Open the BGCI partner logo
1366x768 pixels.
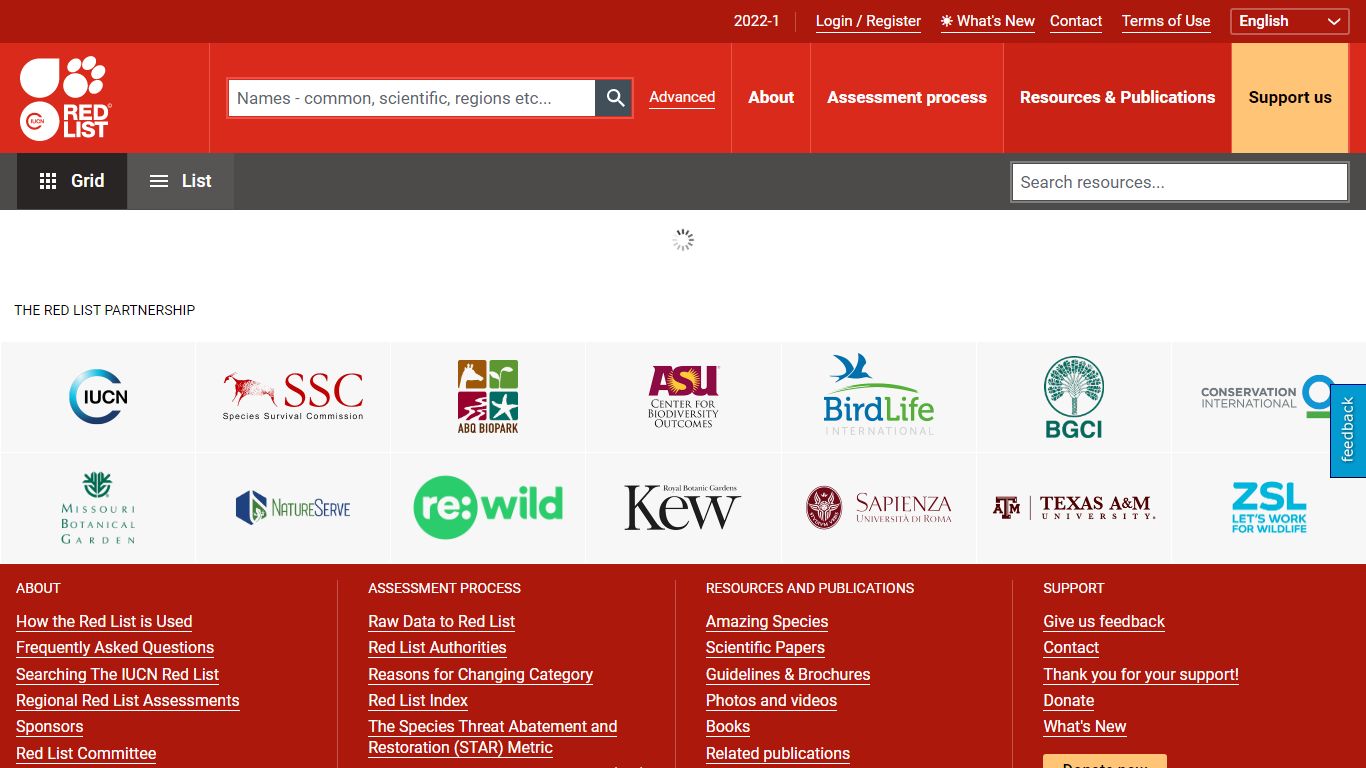pos(1073,397)
